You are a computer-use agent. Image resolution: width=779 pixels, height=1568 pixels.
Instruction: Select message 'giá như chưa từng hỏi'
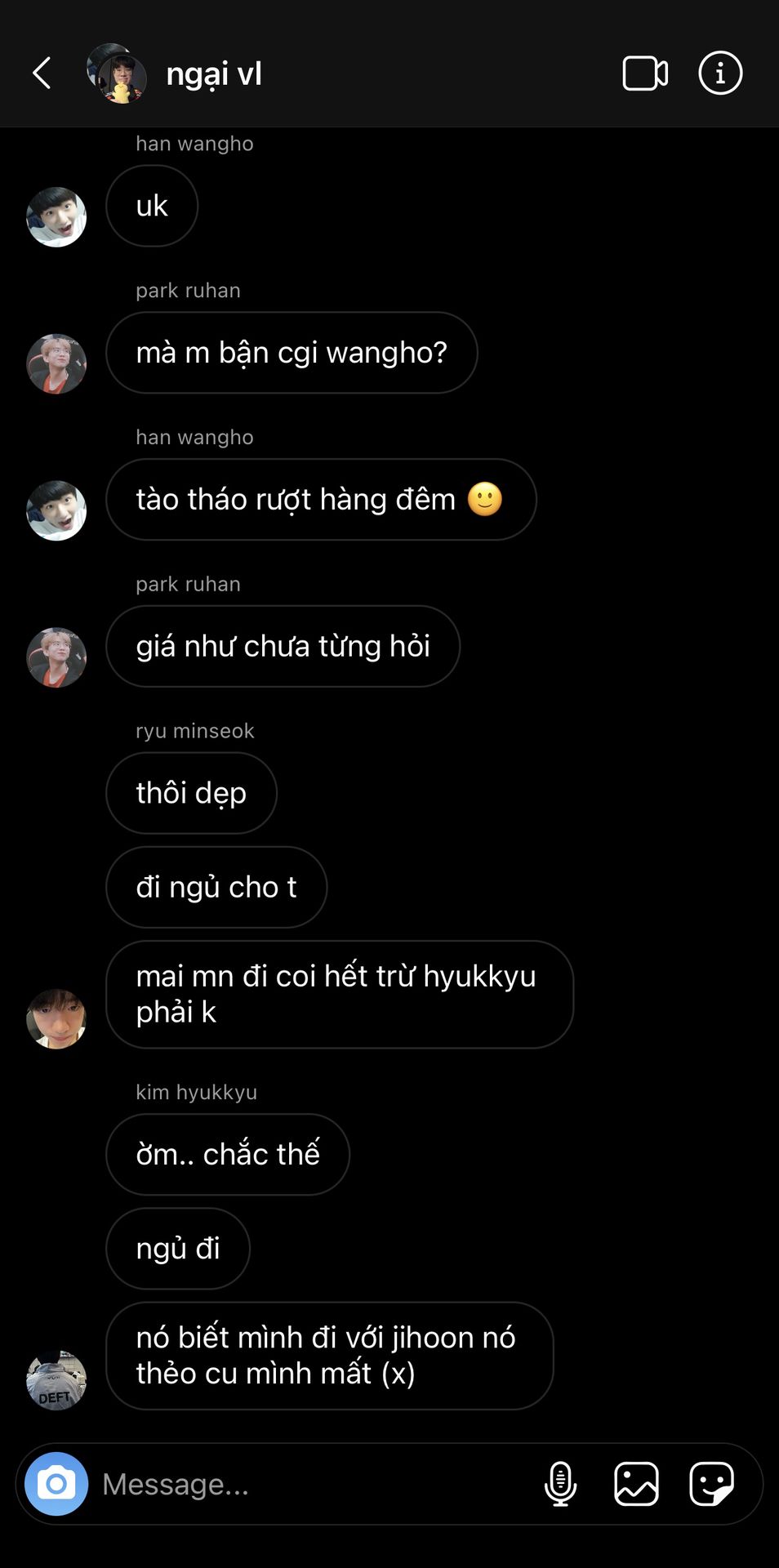pos(283,646)
